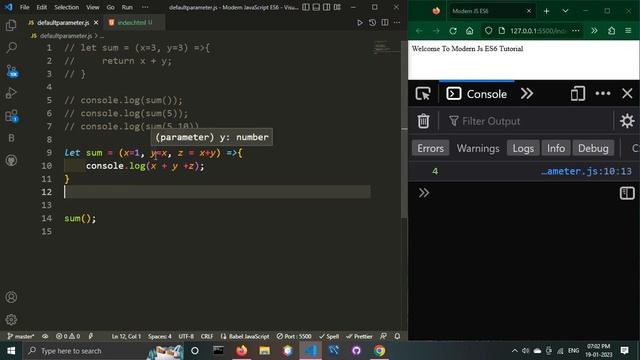Open the VS Code menu overflow ellipsis
This screenshot has height=360, width=640.
pyautogui.click(x=145, y=7)
